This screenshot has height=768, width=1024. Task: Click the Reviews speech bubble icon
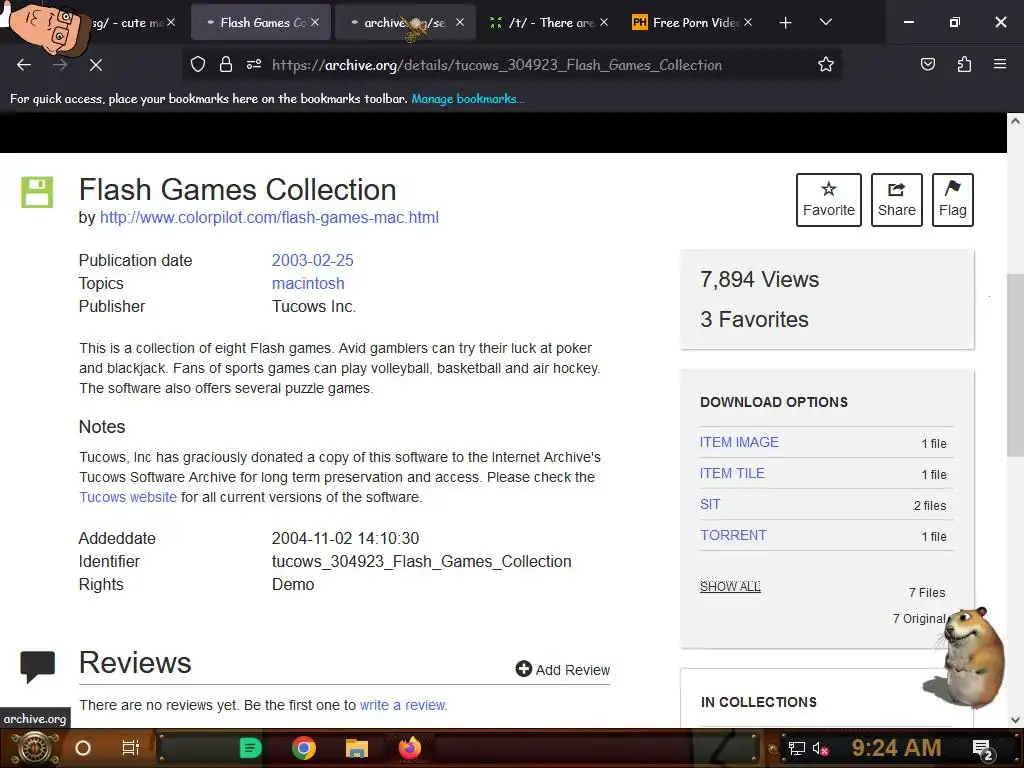[x=37, y=667]
